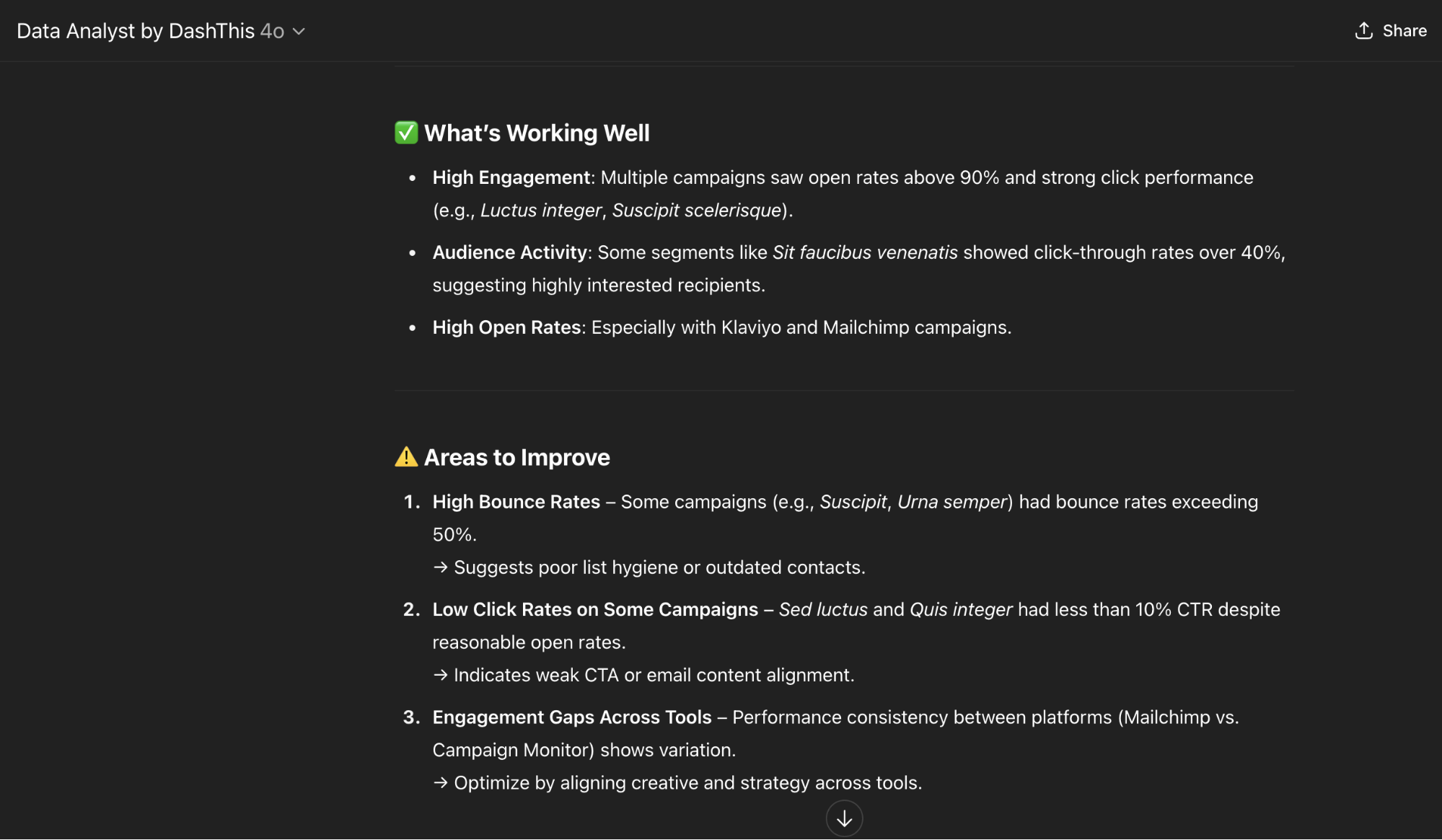This screenshot has height=840, width=1442.
Task: Click the bold Audience Activity label
Action: point(510,252)
